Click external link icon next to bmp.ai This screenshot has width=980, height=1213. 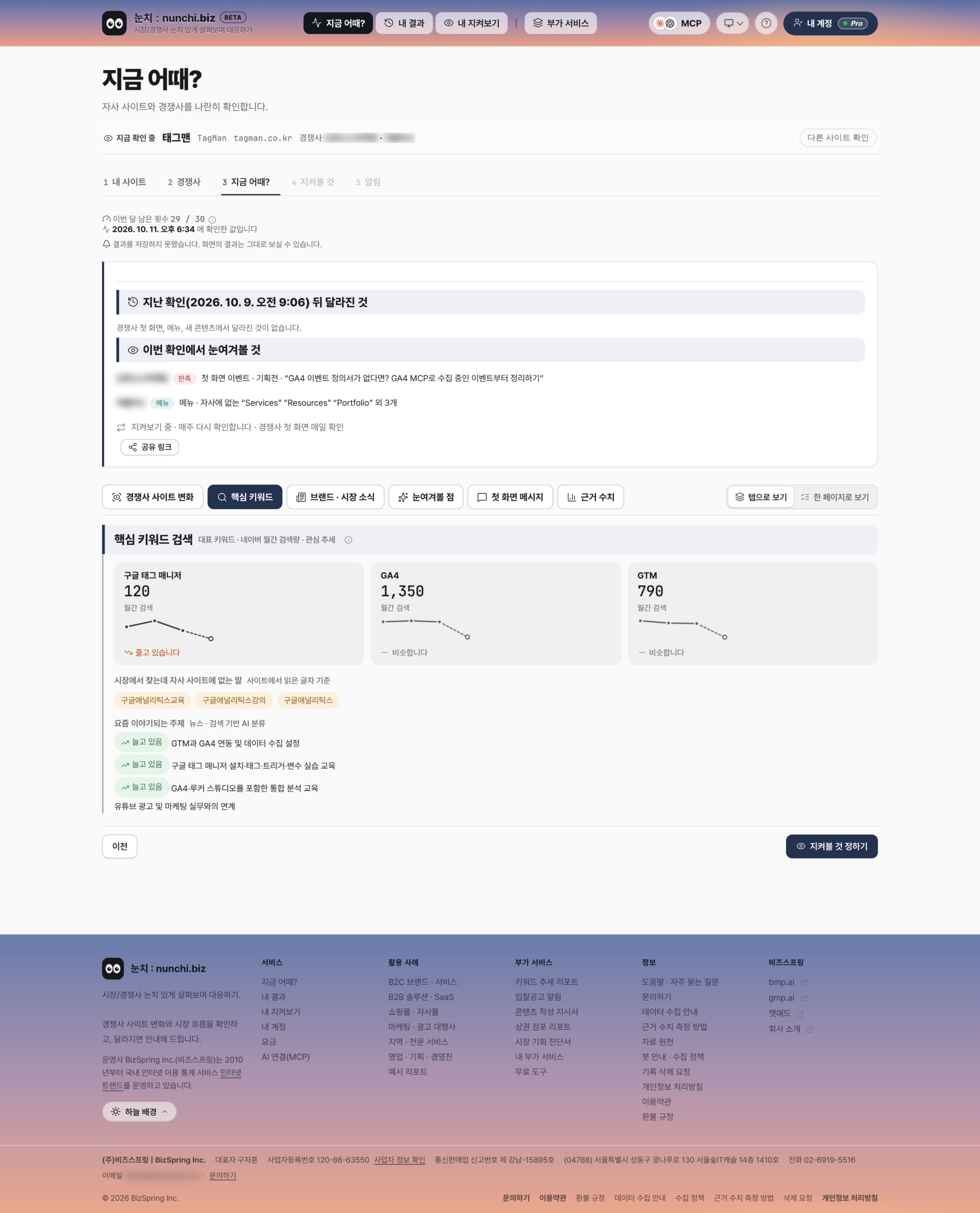tap(804, 982)
